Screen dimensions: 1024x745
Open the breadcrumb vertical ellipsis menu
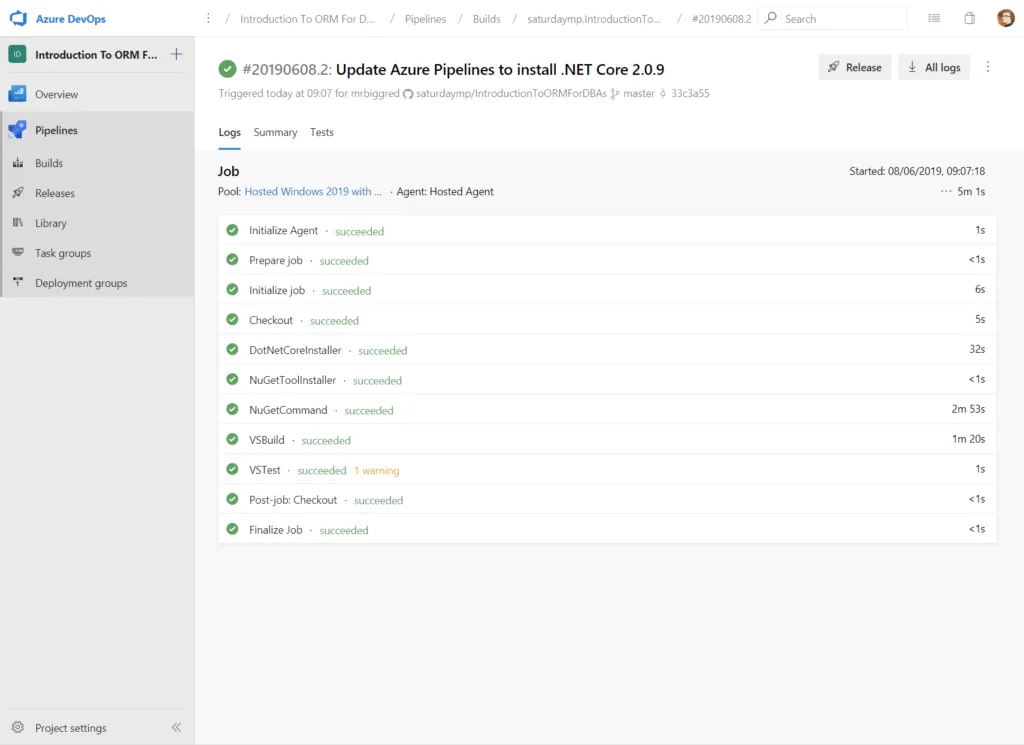tap(208, 18)
